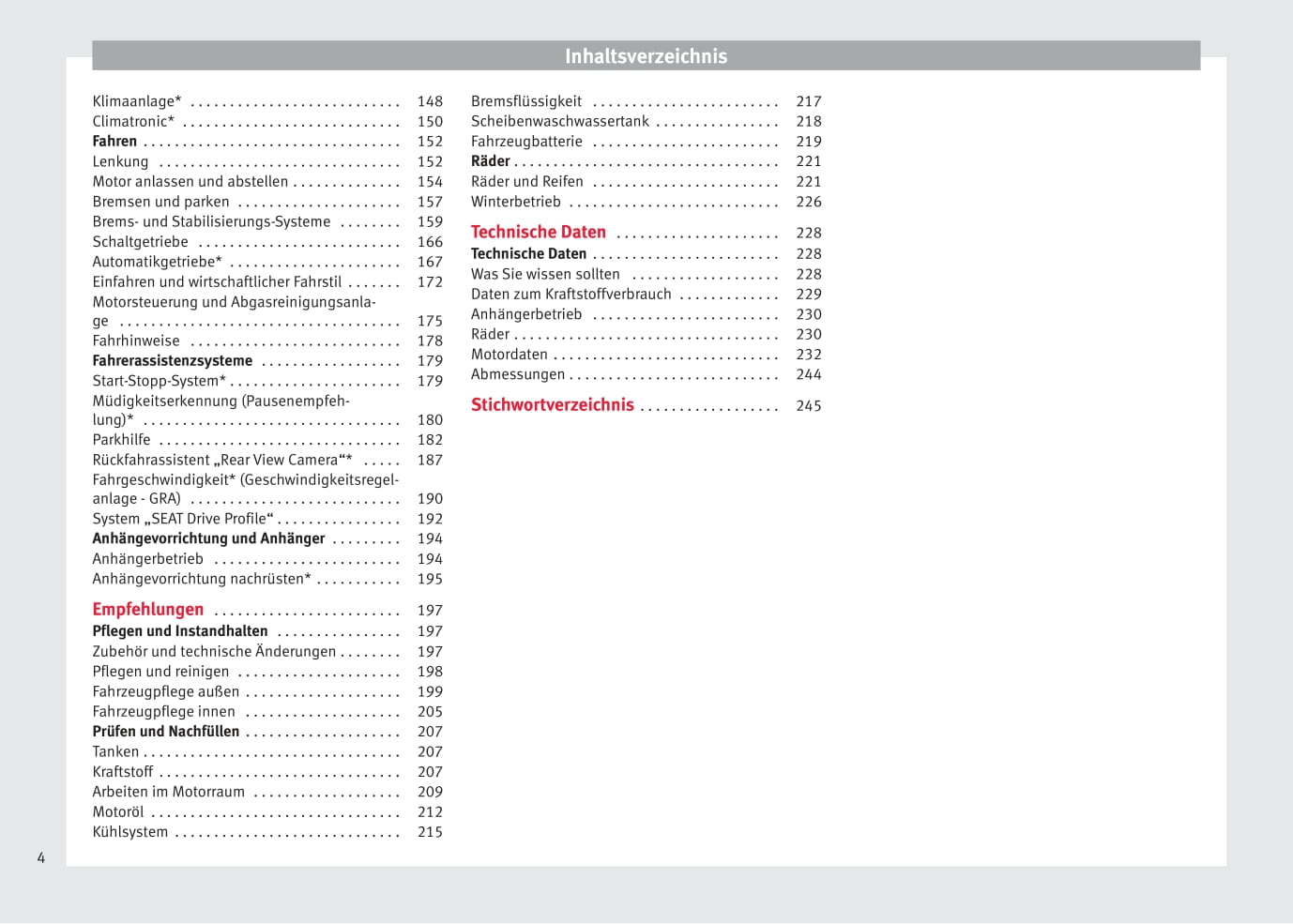Jump to Anhängevorrichtung und Anhänger heading
Image resolution: width=1293 pixels, height=924 pixels.
208,538
